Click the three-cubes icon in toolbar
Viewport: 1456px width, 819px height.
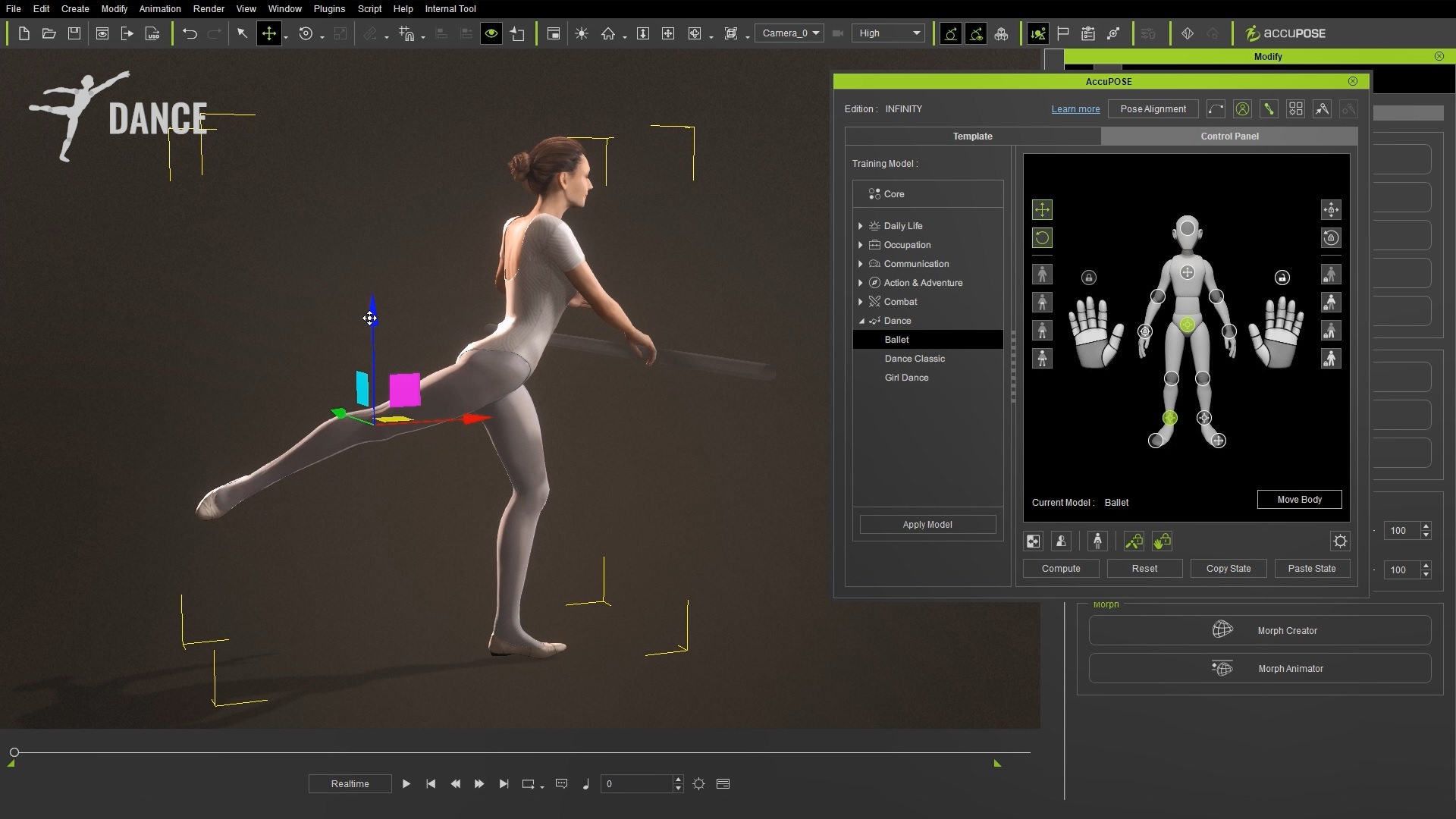pyautogui.click(x=1001, y=33)
